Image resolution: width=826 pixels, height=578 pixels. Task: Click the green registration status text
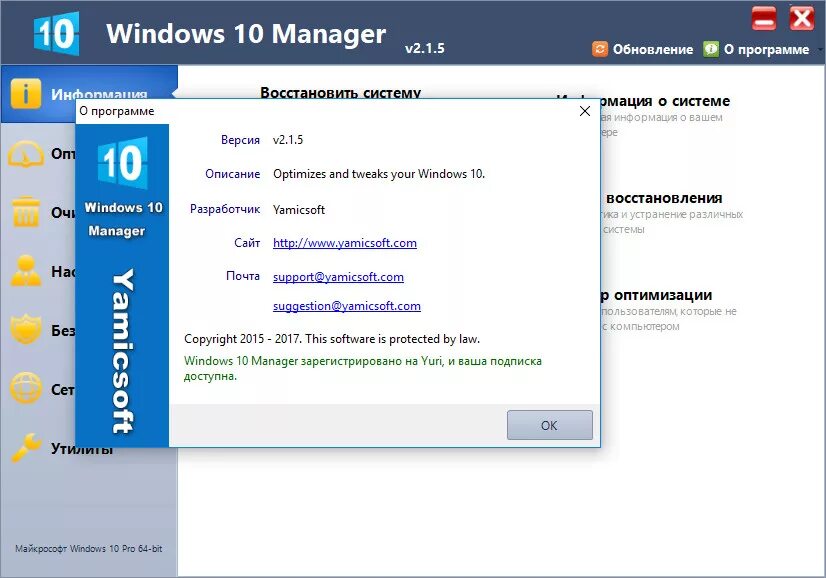tap(362, 368)
